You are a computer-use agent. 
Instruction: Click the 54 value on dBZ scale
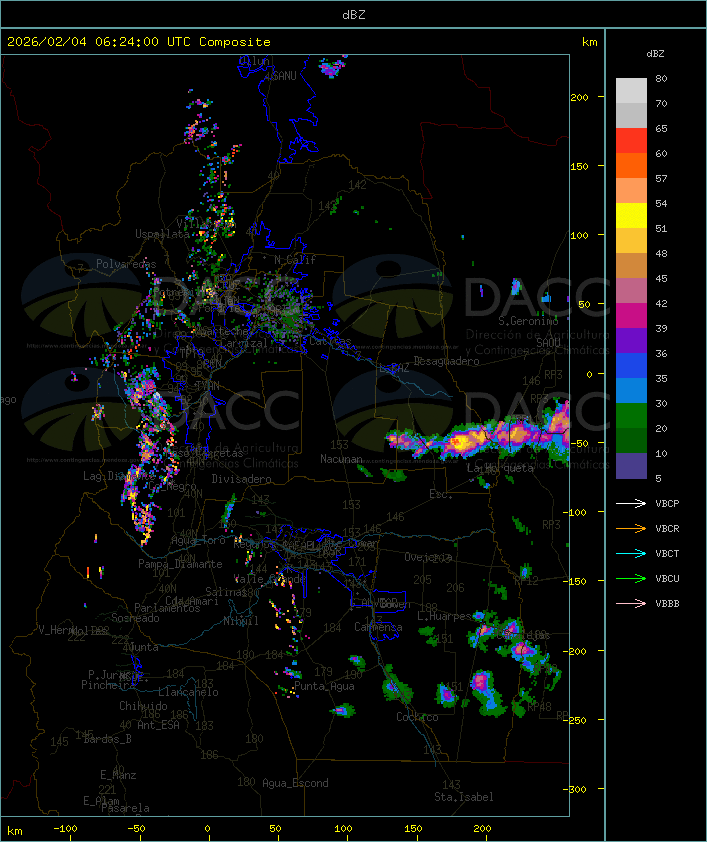pyautogui.click(x=661, y=204)
